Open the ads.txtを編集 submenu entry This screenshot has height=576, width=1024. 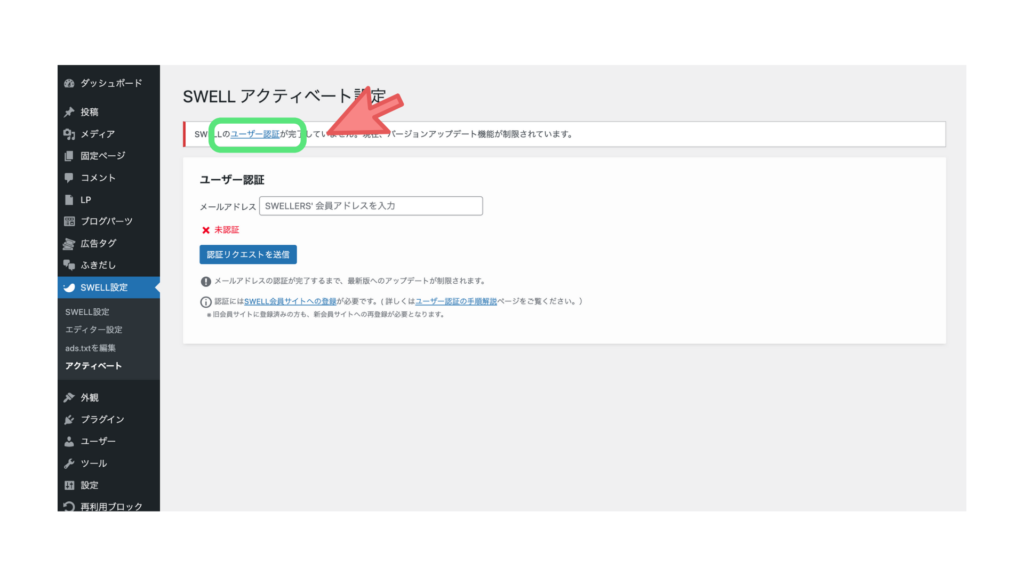[x=91, y=348]
